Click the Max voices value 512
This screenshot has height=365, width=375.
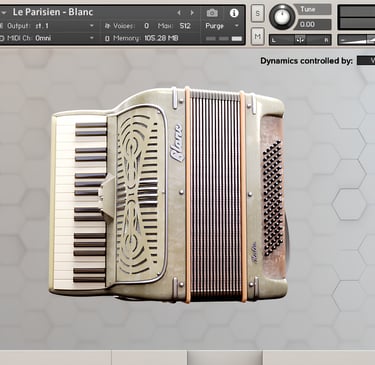185,26
